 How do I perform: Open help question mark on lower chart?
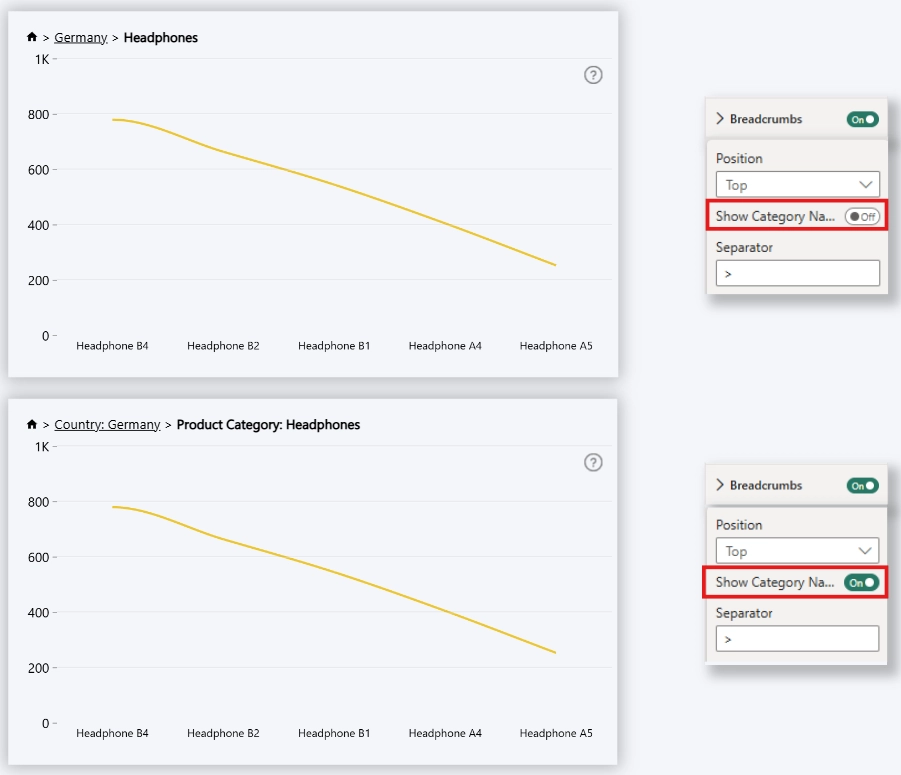pos(593,462)
